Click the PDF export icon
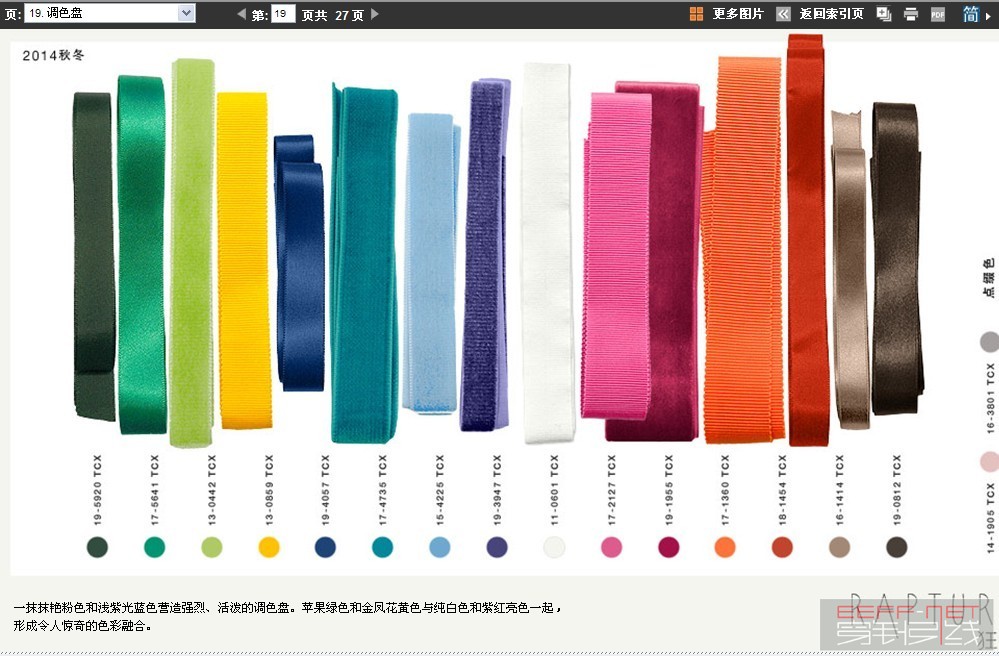 point(936,14)
